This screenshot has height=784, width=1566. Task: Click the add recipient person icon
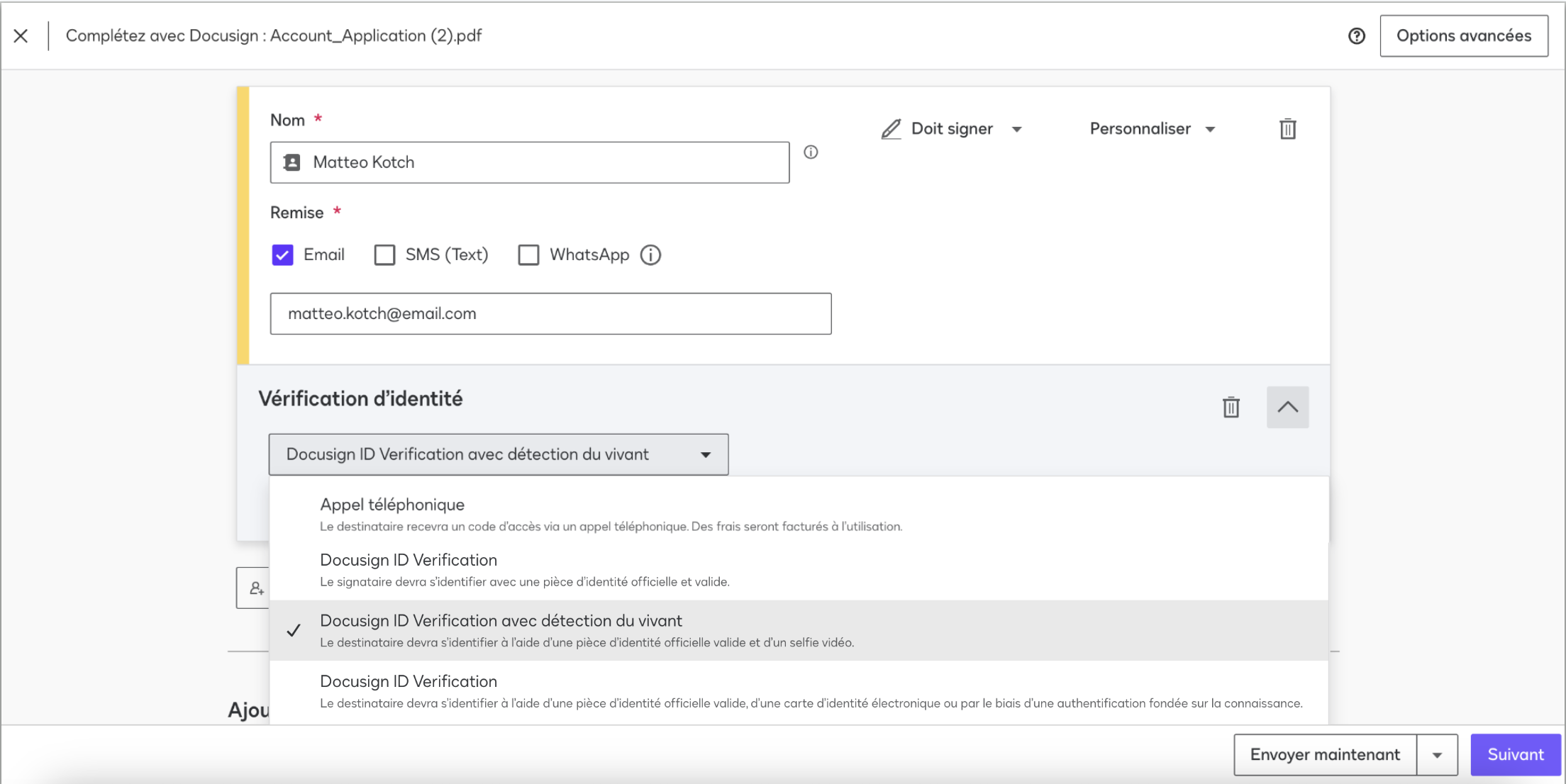(x=257, y=588)
